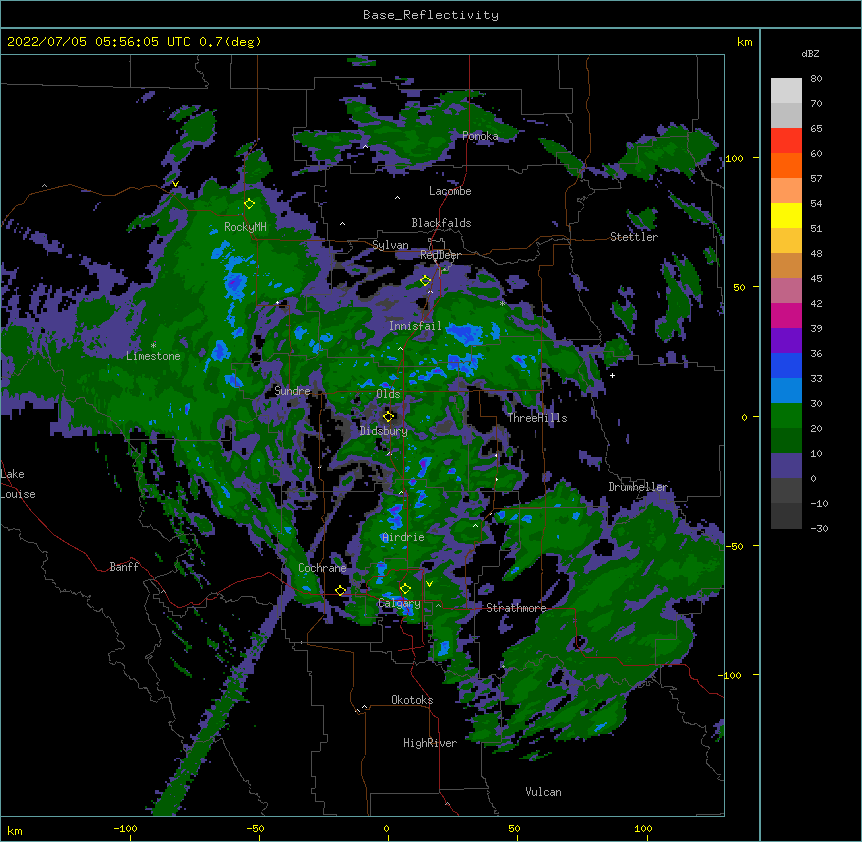Click the Ponoka label
This screenshot has width=862, height=842.
pyautogui.click(x=480, y=136)
